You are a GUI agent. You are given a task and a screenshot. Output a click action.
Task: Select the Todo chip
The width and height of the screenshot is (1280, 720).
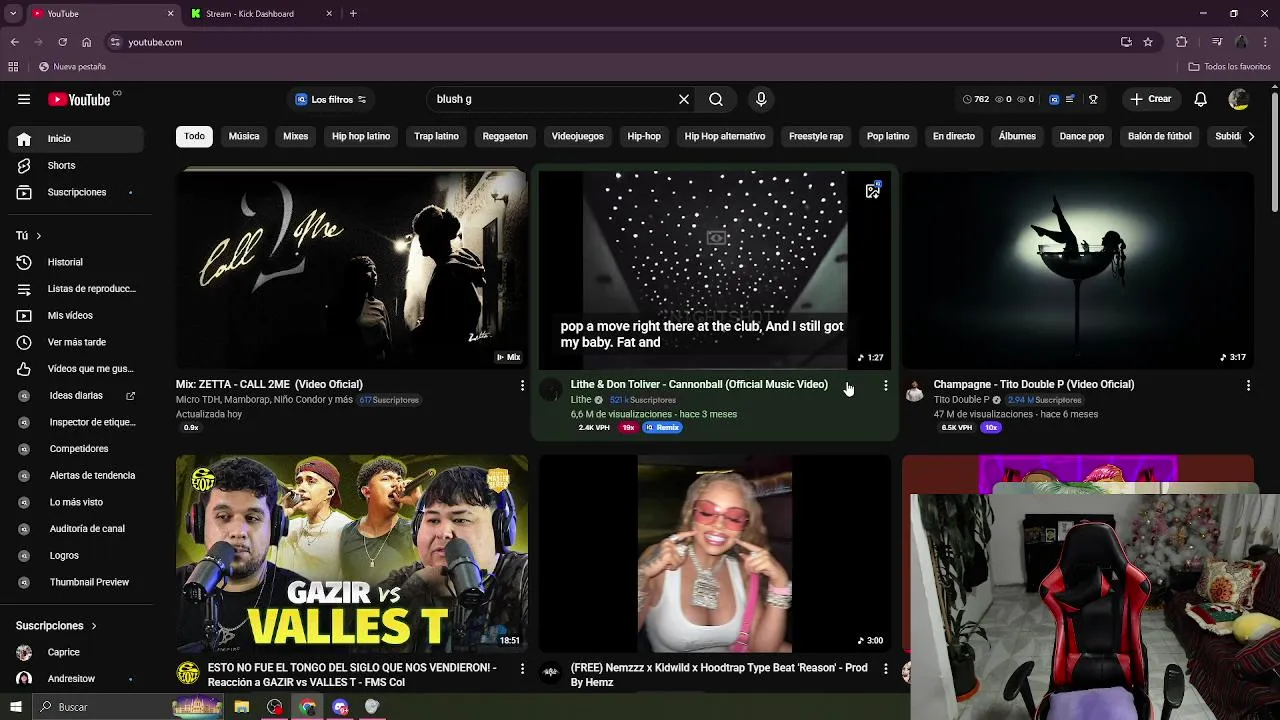point(194,136)
